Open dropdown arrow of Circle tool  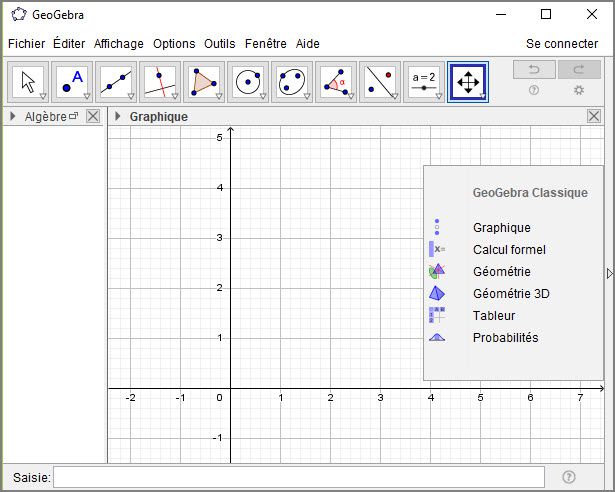pos(263,96)
